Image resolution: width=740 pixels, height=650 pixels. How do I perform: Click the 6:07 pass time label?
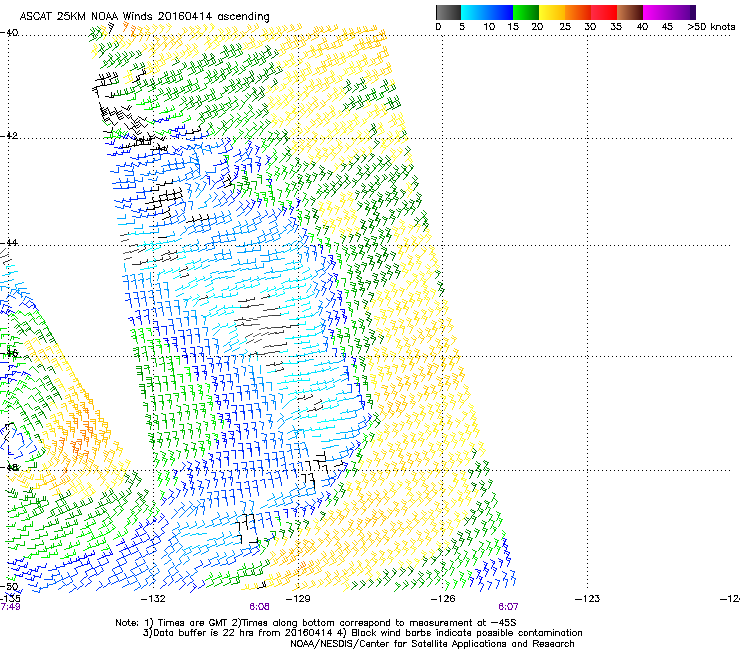(x=508, y=607)
